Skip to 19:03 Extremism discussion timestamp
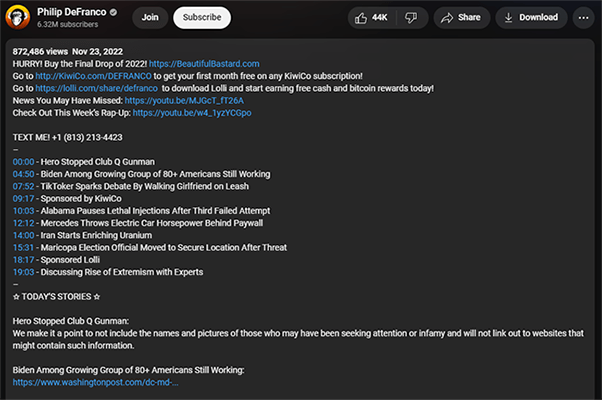Viewport: 602px width, 400px height. click(23, 272)
